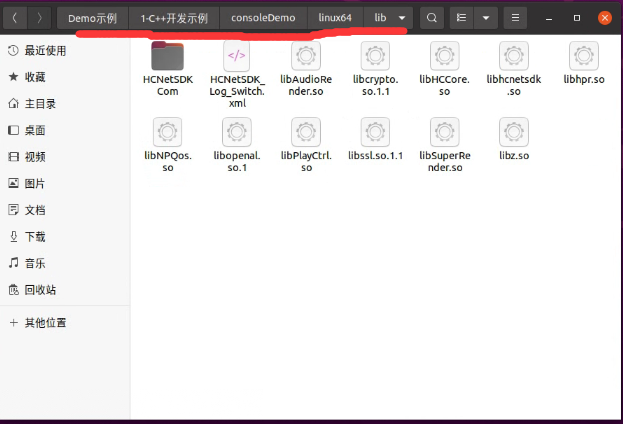Select libz.so file icon
This screenshot has height=424, width=623.
514,132
